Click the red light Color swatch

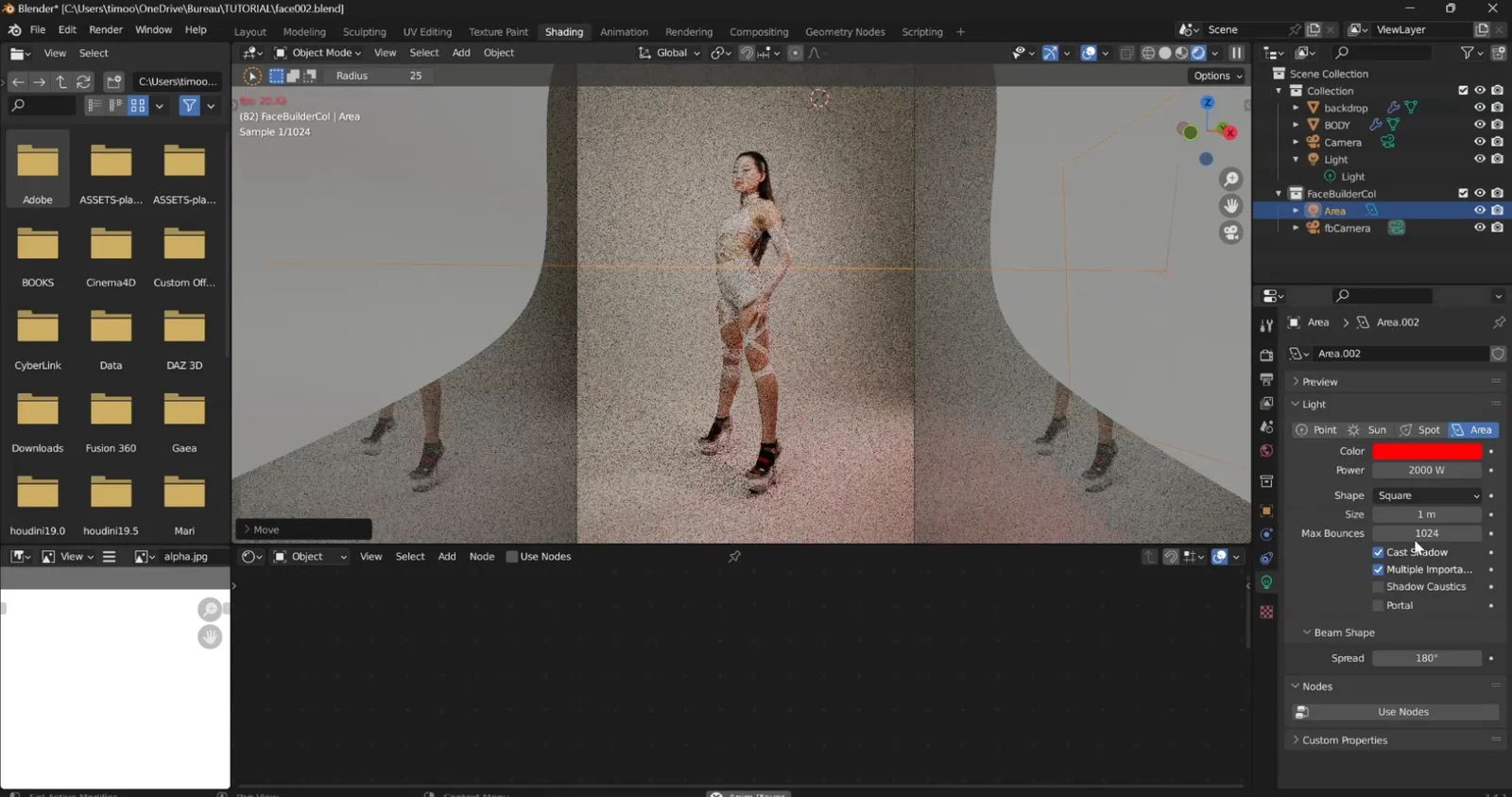(1427, 452)
